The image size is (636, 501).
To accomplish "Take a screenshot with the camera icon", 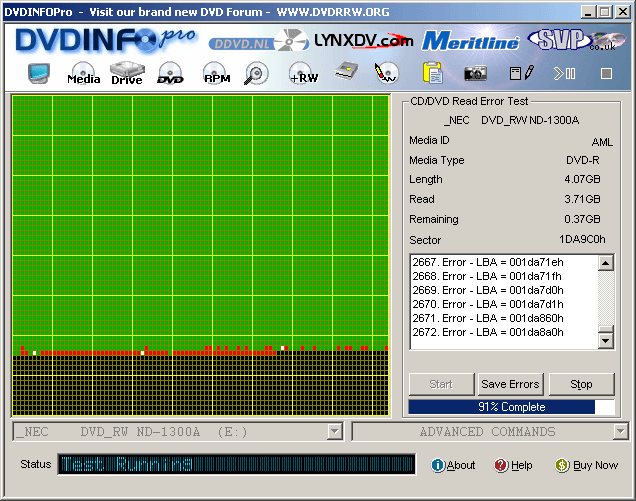I will 475,73.
